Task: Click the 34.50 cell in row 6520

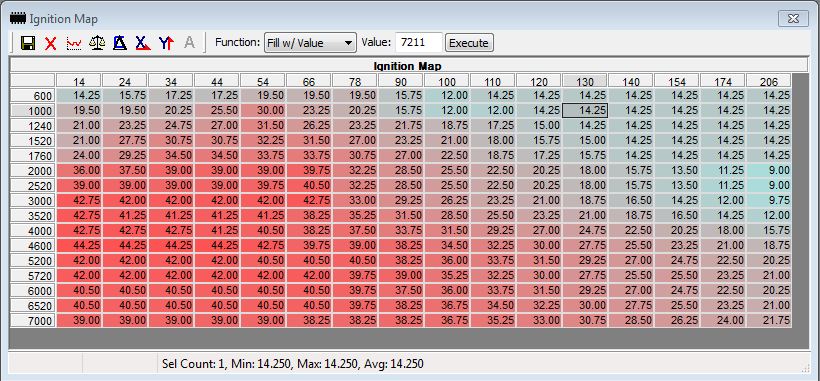Action: point(493,306)
